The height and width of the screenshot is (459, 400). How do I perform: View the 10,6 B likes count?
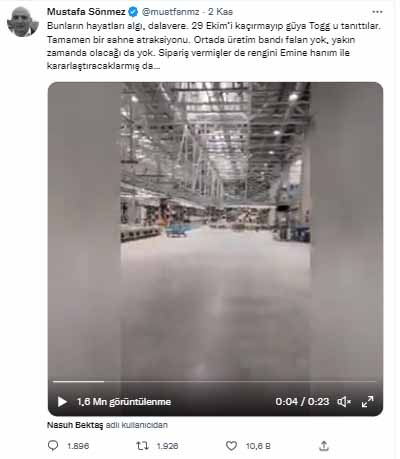pyautogui.click(x=258, y=446)
